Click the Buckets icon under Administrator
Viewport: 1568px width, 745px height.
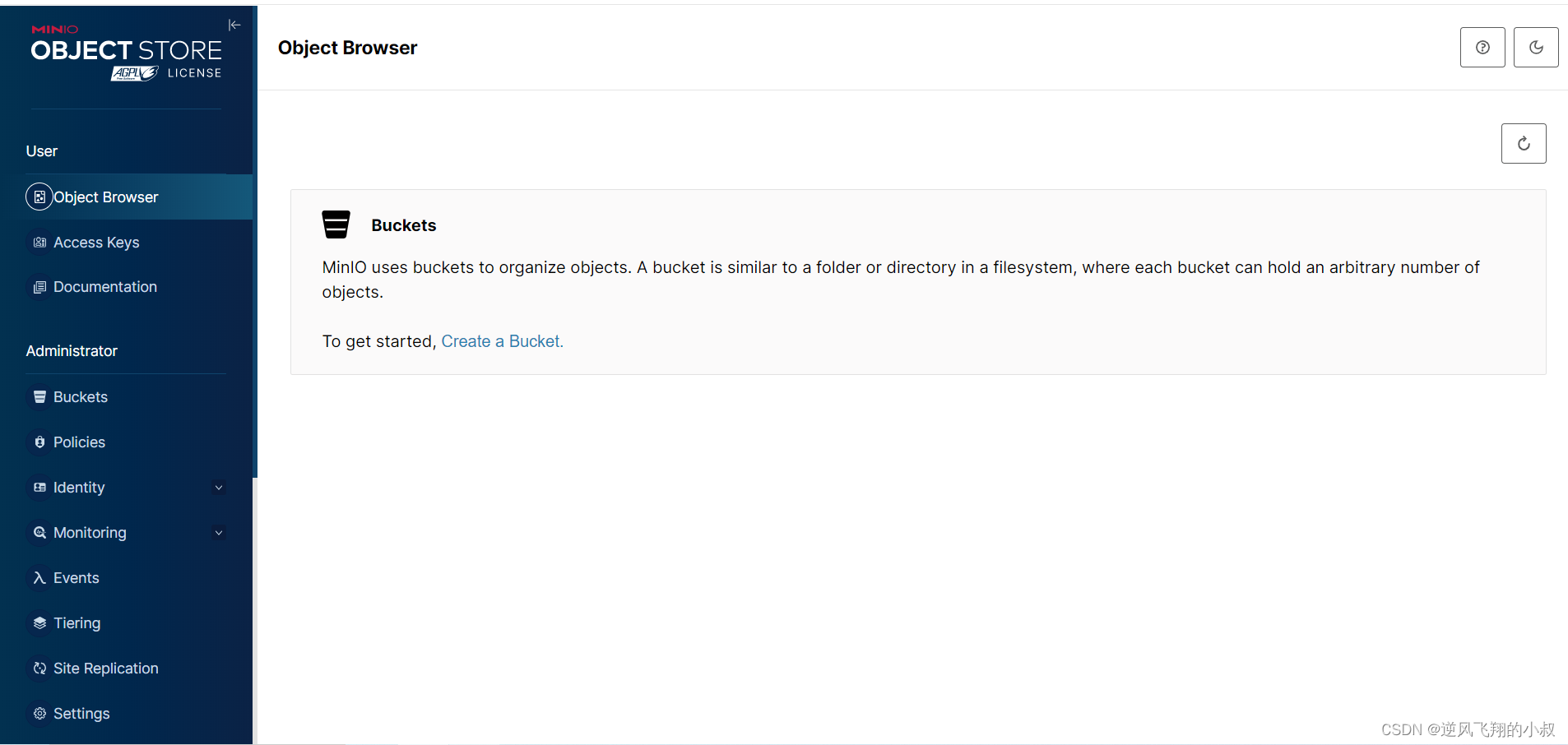39,397
